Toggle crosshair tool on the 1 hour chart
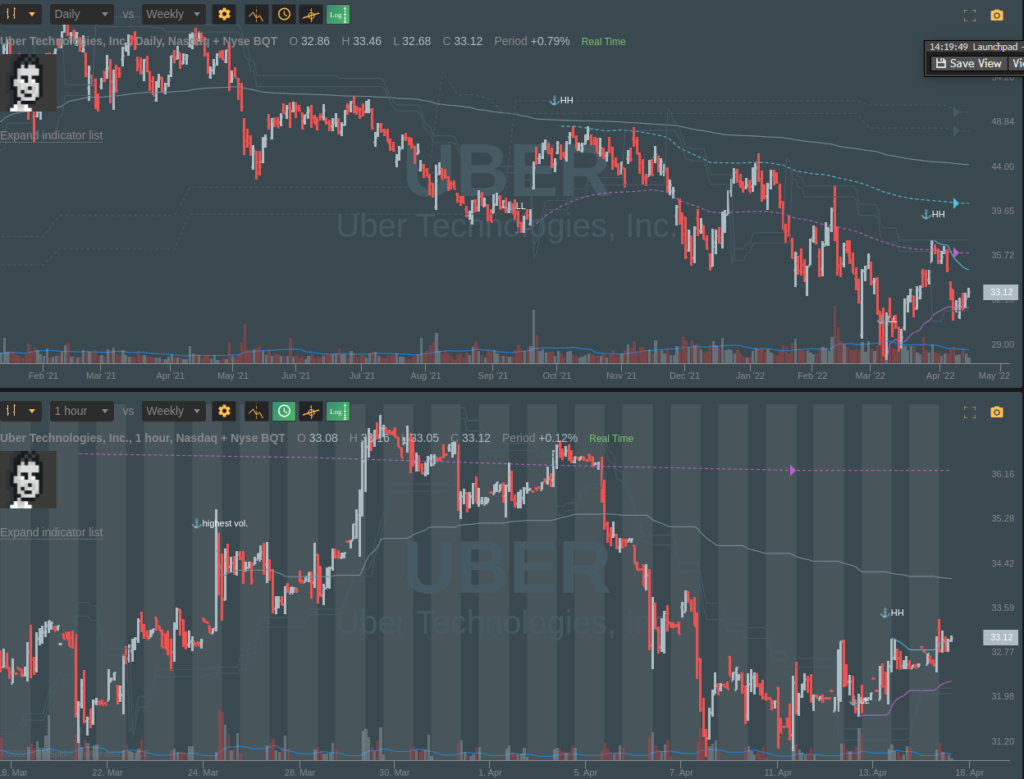This screenshot has width=1024, height=779. tap(311, 411)
